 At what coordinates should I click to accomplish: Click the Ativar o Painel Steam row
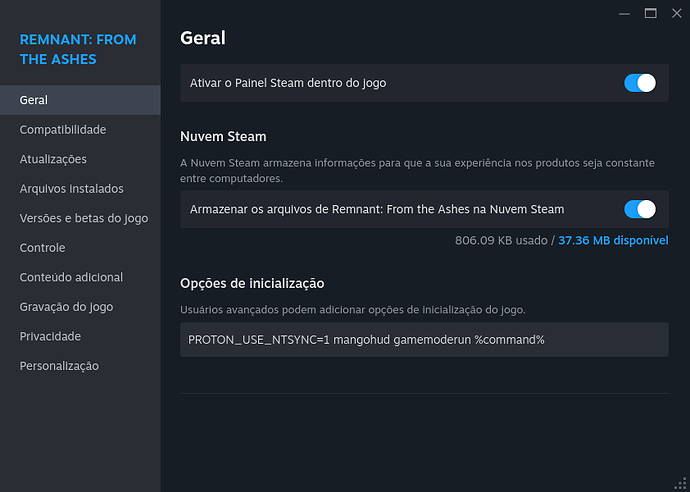(424, 83)
